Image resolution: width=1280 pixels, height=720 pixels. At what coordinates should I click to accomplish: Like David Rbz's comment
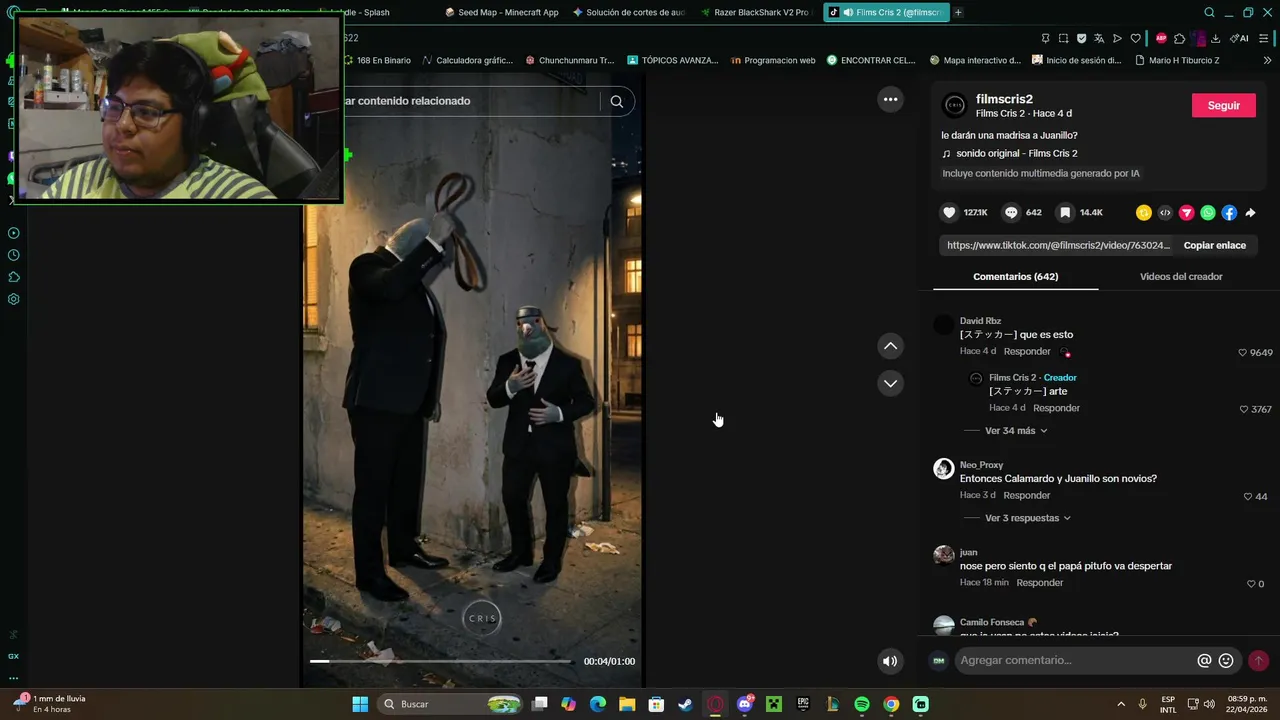[1242, 352]
